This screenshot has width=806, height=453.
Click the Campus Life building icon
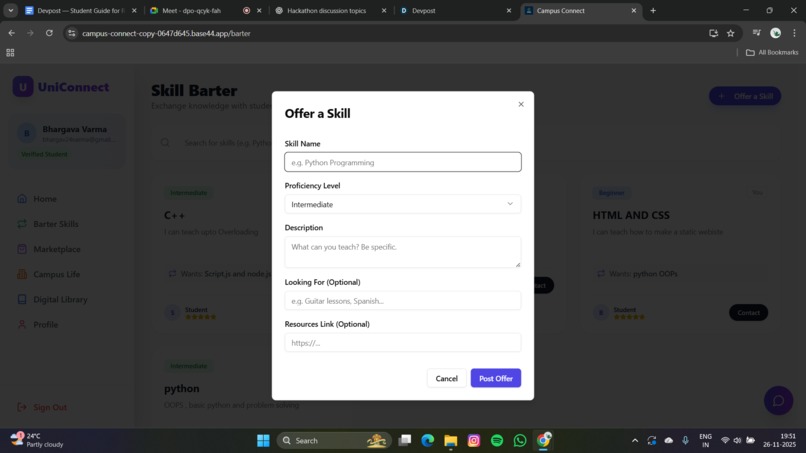point(22,274)
